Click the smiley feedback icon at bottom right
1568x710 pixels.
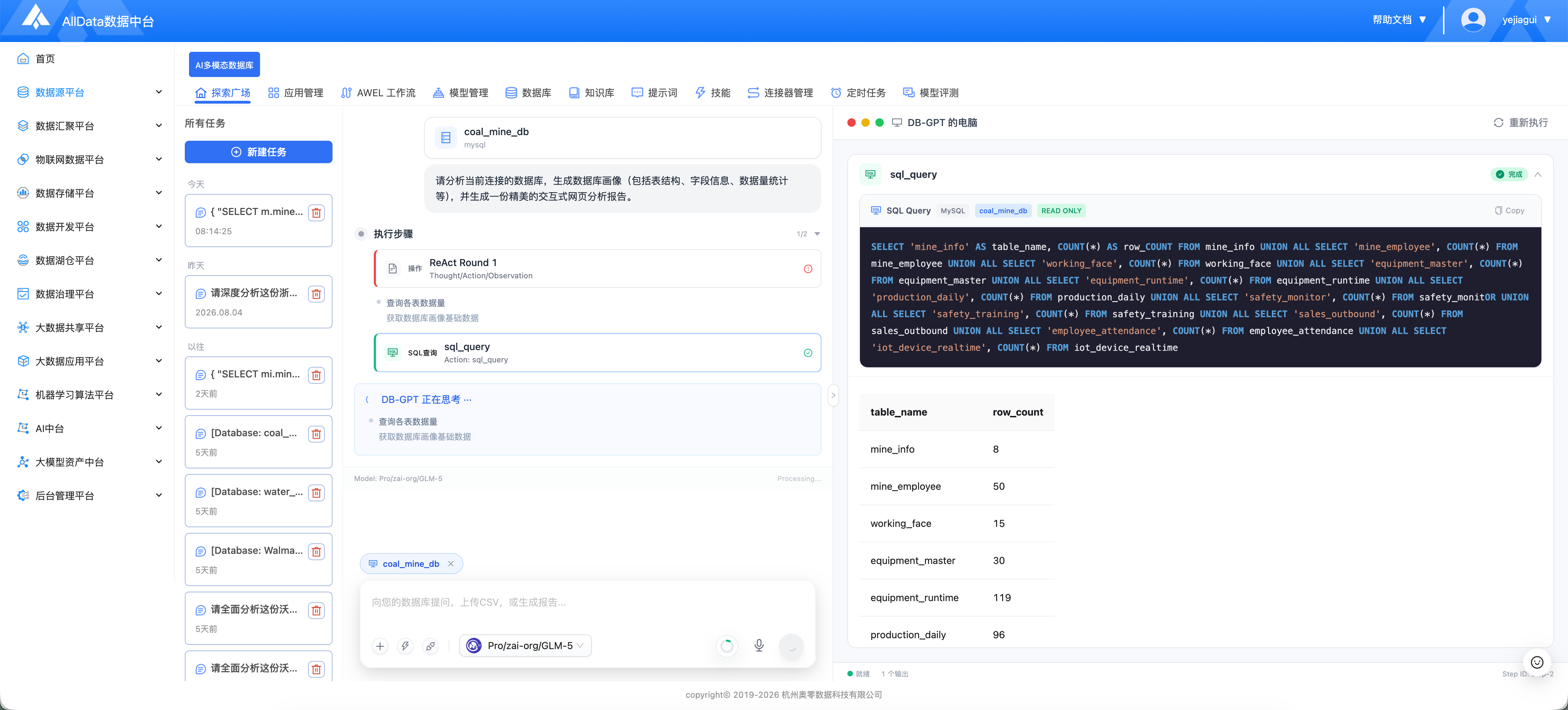pos(1537,662)
